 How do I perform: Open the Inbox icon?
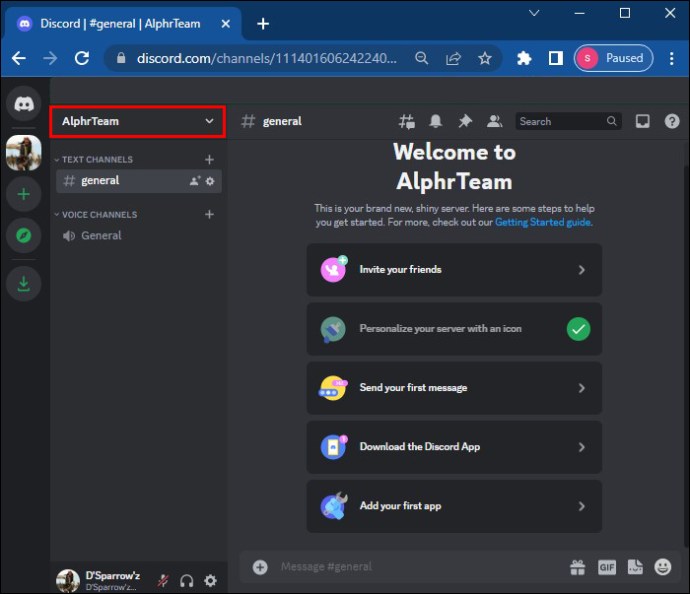(x=642, y=121)
